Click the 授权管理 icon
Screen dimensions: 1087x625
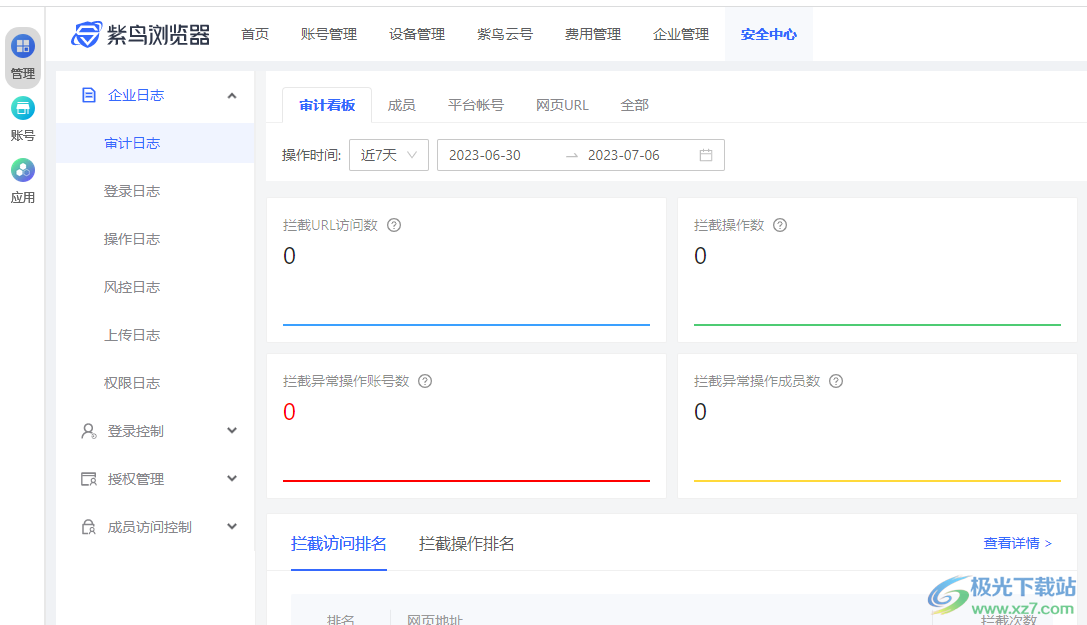[x=89, y=479]
